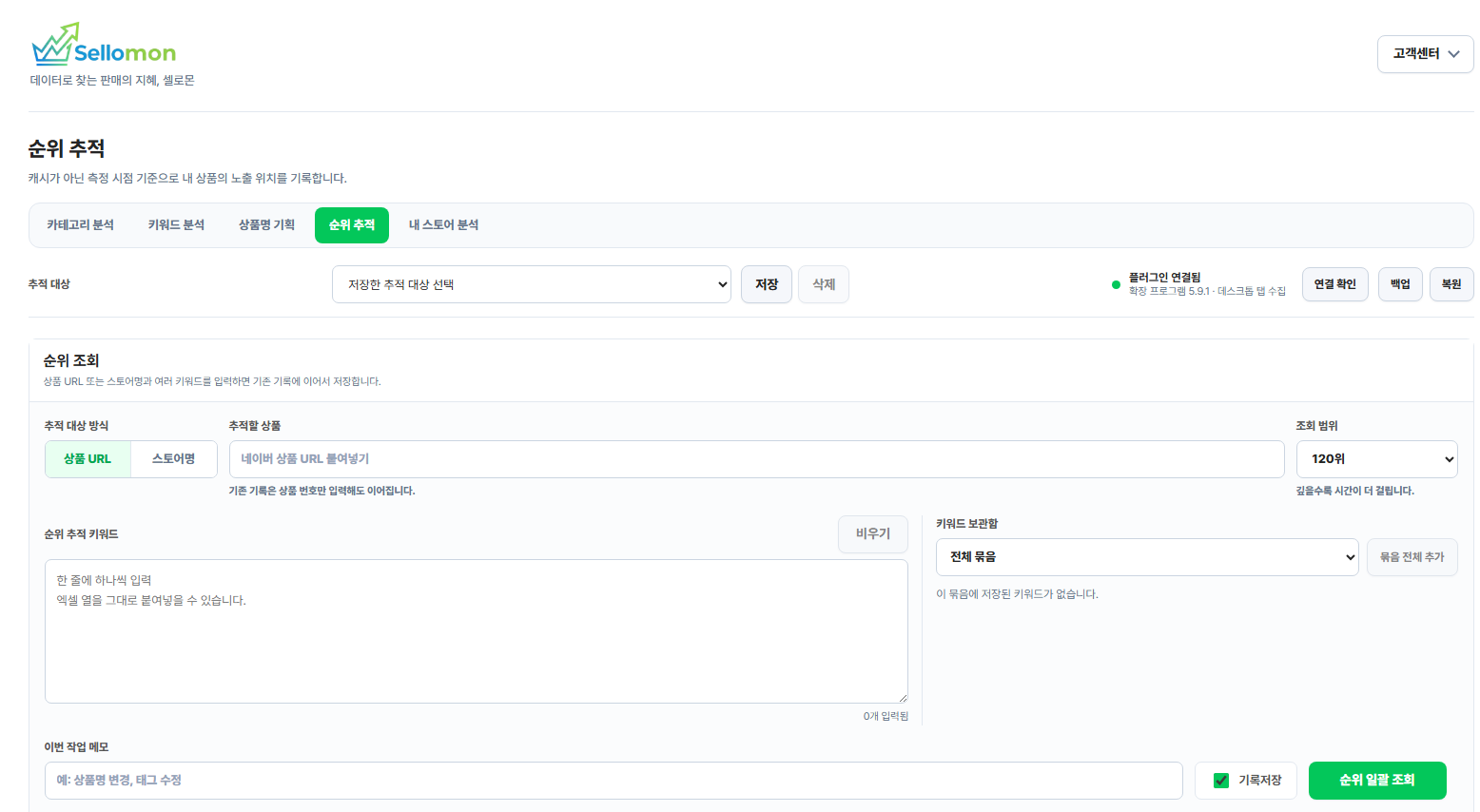This screenshot has width=1480, height=812.
Task: Click the green plugin connection status dot
Action: coord(1116,284)
